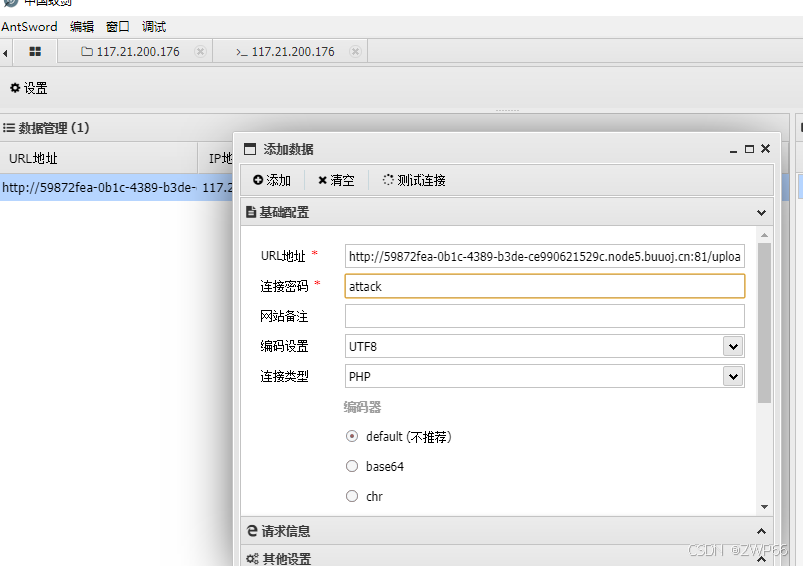This screenshot has height=566, width=803.
Task: Open the 窗口 menu
Action: point(118,27)
